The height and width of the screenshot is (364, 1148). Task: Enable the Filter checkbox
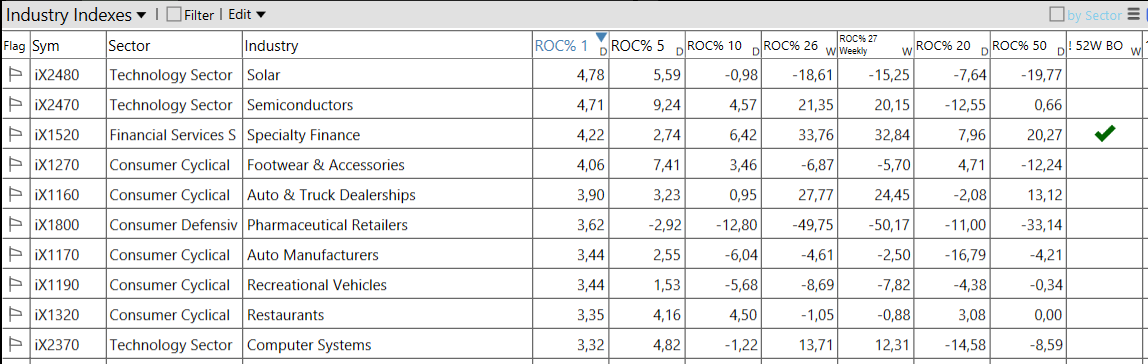[174, 14]
